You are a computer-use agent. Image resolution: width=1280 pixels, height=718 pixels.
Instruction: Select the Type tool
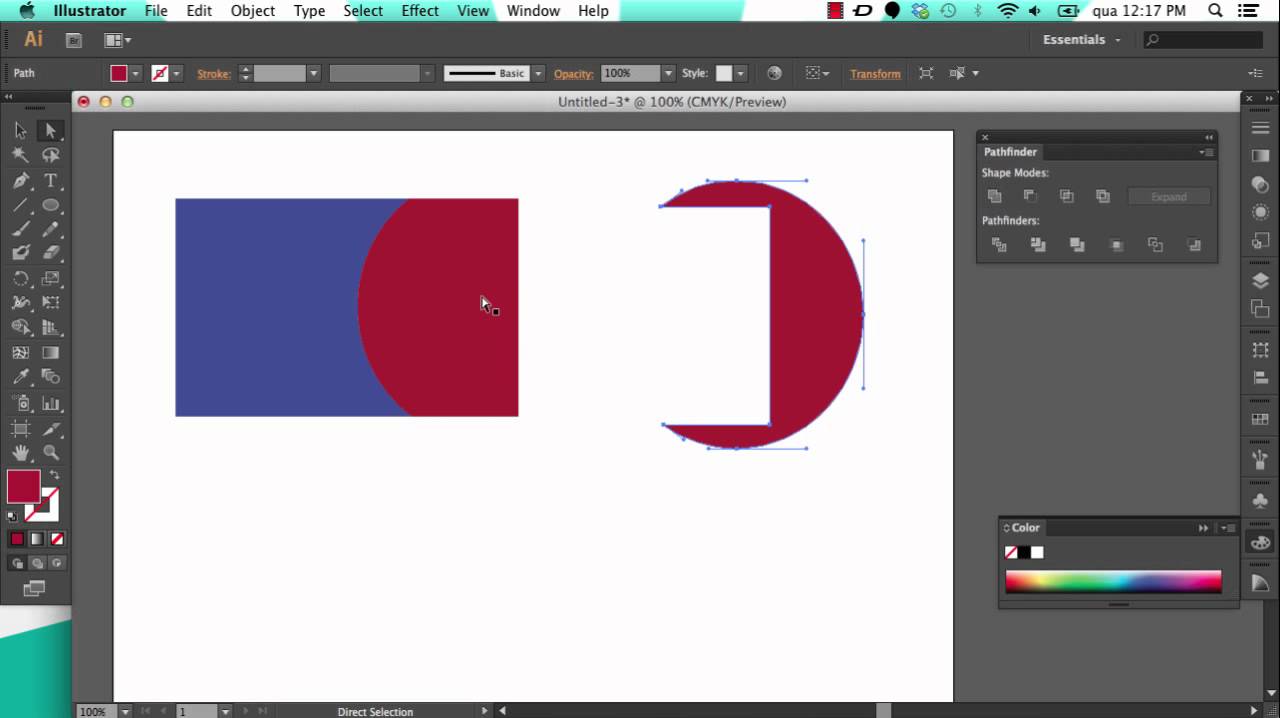50,181
